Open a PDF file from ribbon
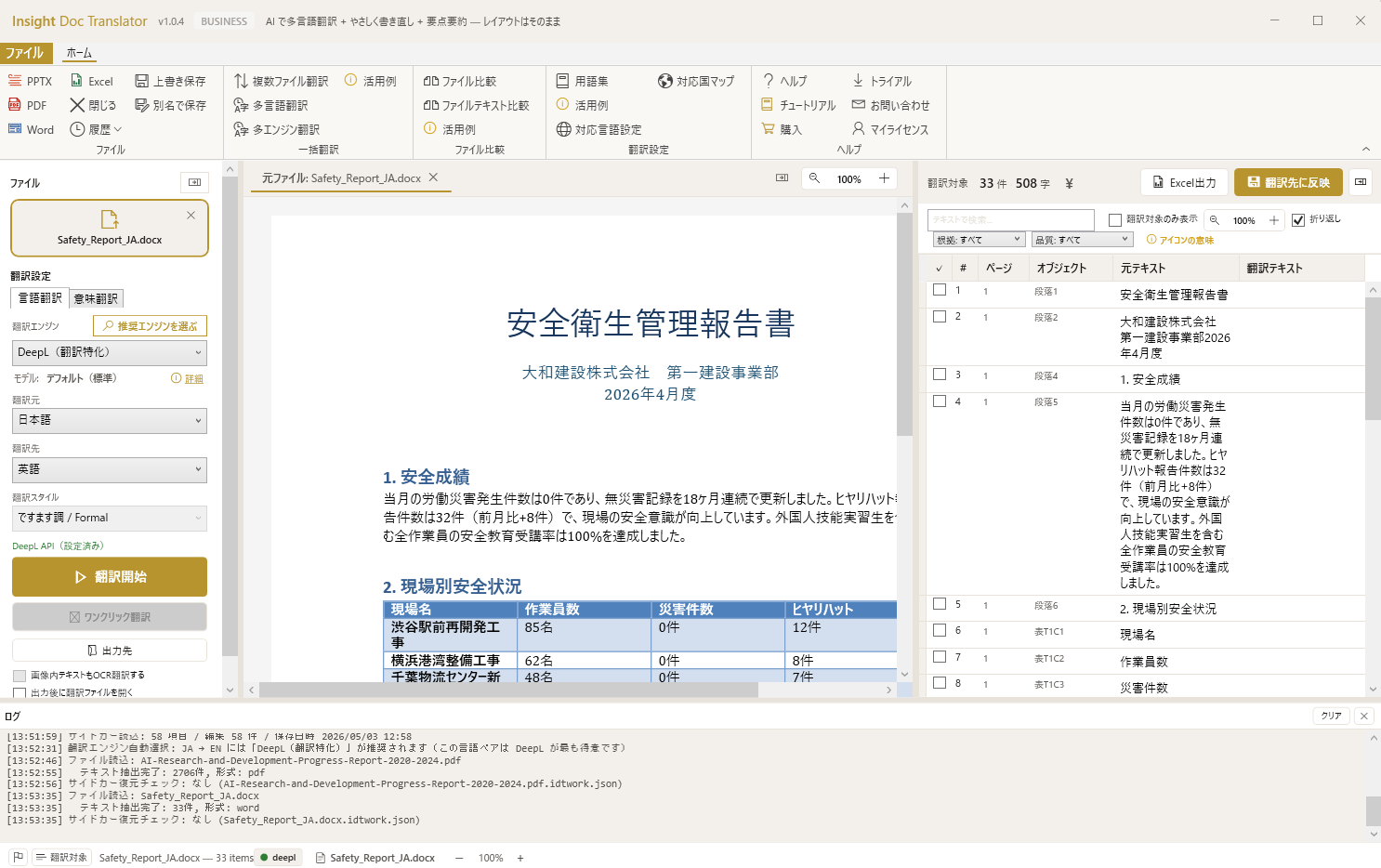Image resolution: width=1381 pixels, height=868 pixels. click(x=28, y=105)
